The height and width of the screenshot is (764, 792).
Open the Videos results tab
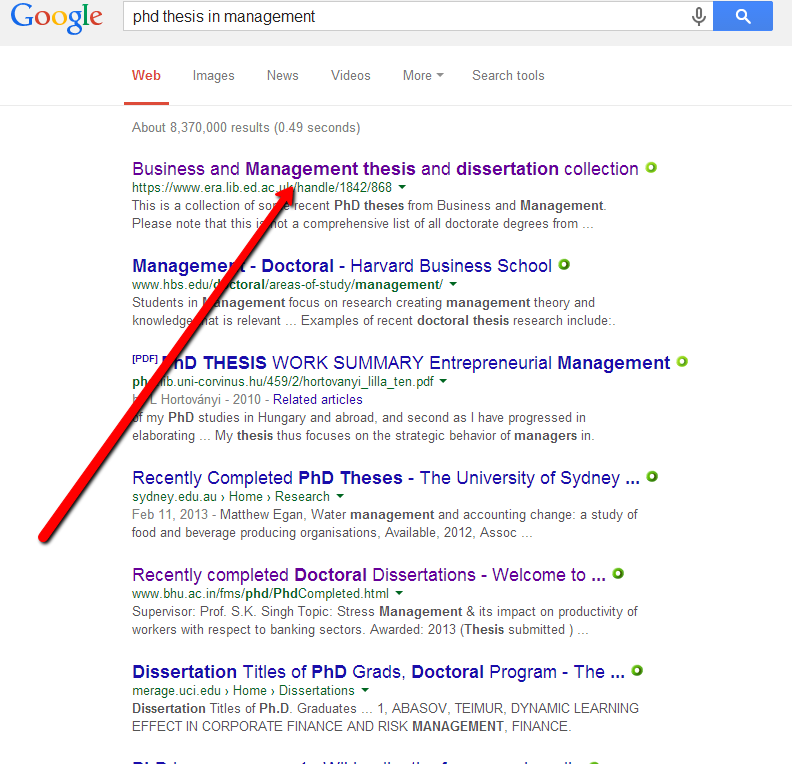(x=350, y=76)
